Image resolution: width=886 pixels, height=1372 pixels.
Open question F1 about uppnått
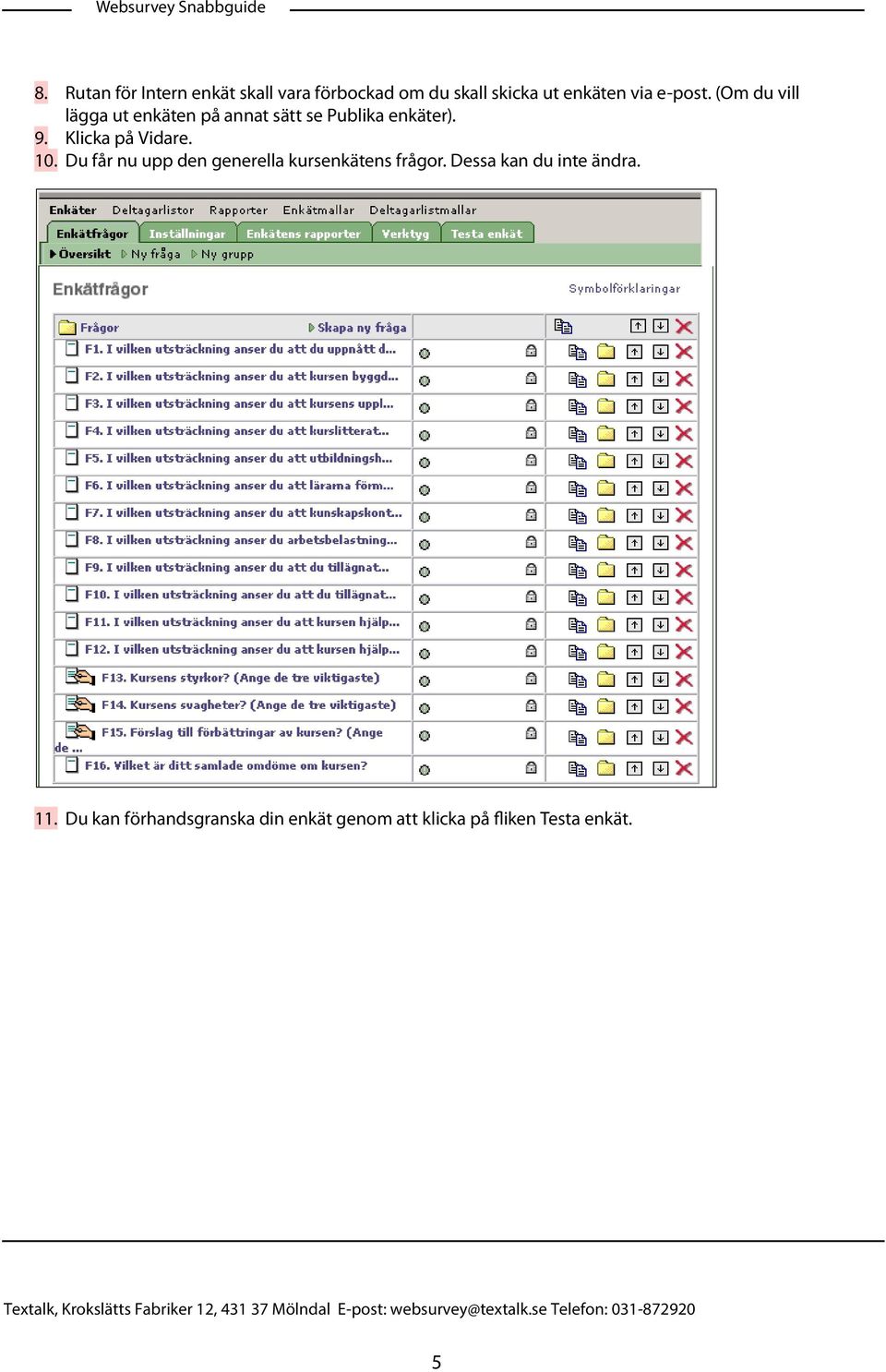pyautogui.click(x=240, y=349)
